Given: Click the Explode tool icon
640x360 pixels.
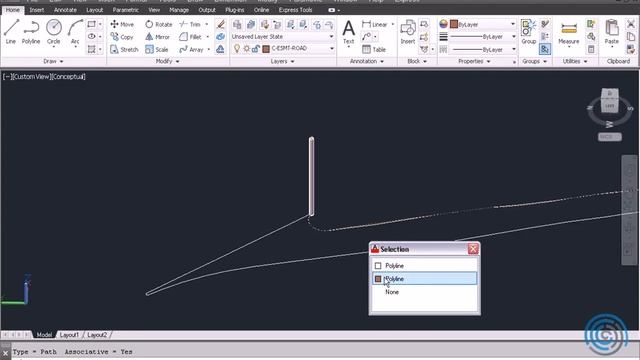Looking at the screenshot, I should pos(220,37).
